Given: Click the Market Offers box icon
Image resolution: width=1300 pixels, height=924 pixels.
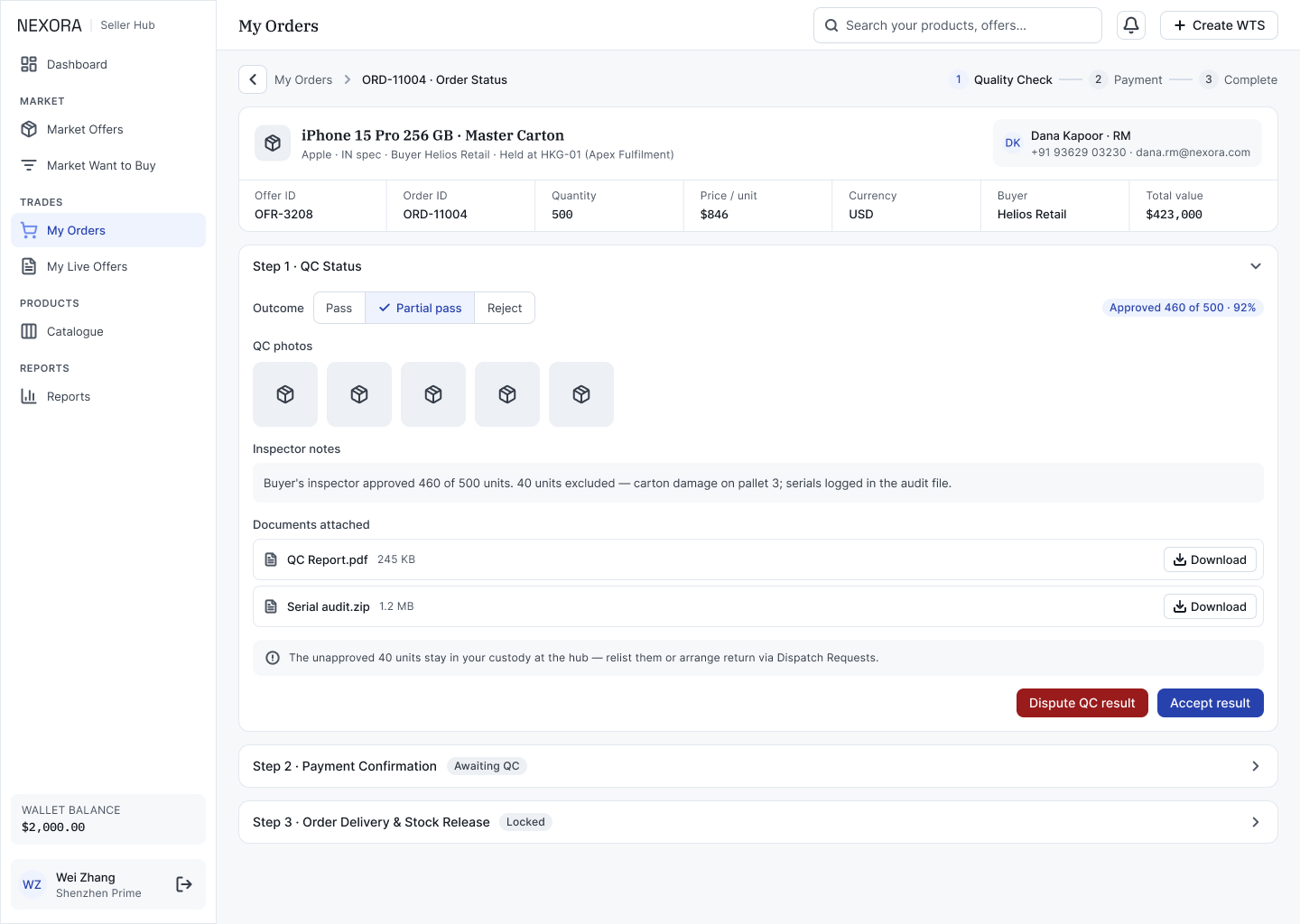Looking at the screenshot, I should 29,129.
